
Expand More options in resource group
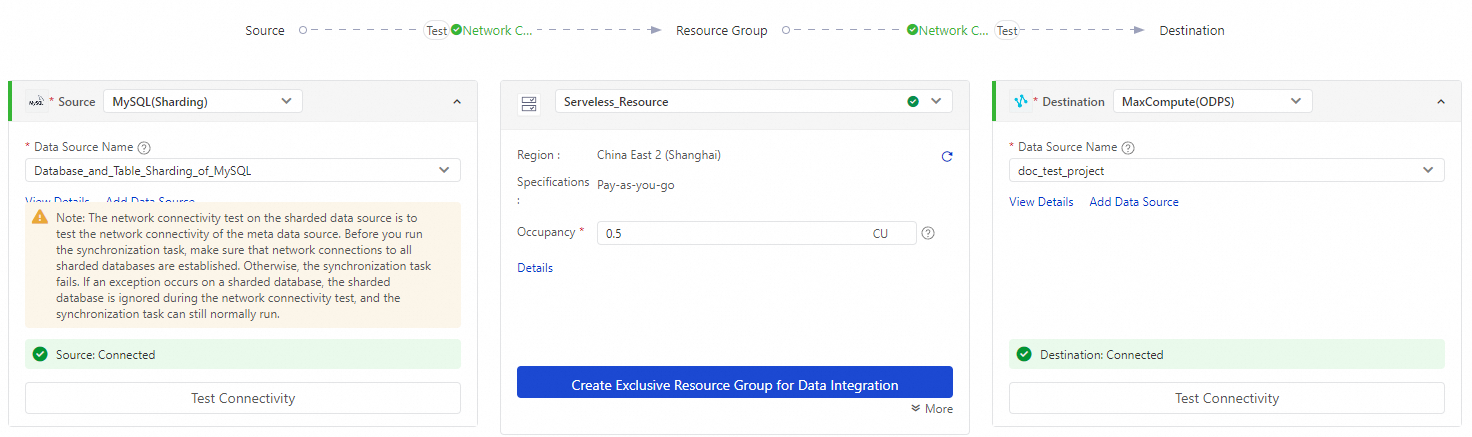[x=932, y=409]
